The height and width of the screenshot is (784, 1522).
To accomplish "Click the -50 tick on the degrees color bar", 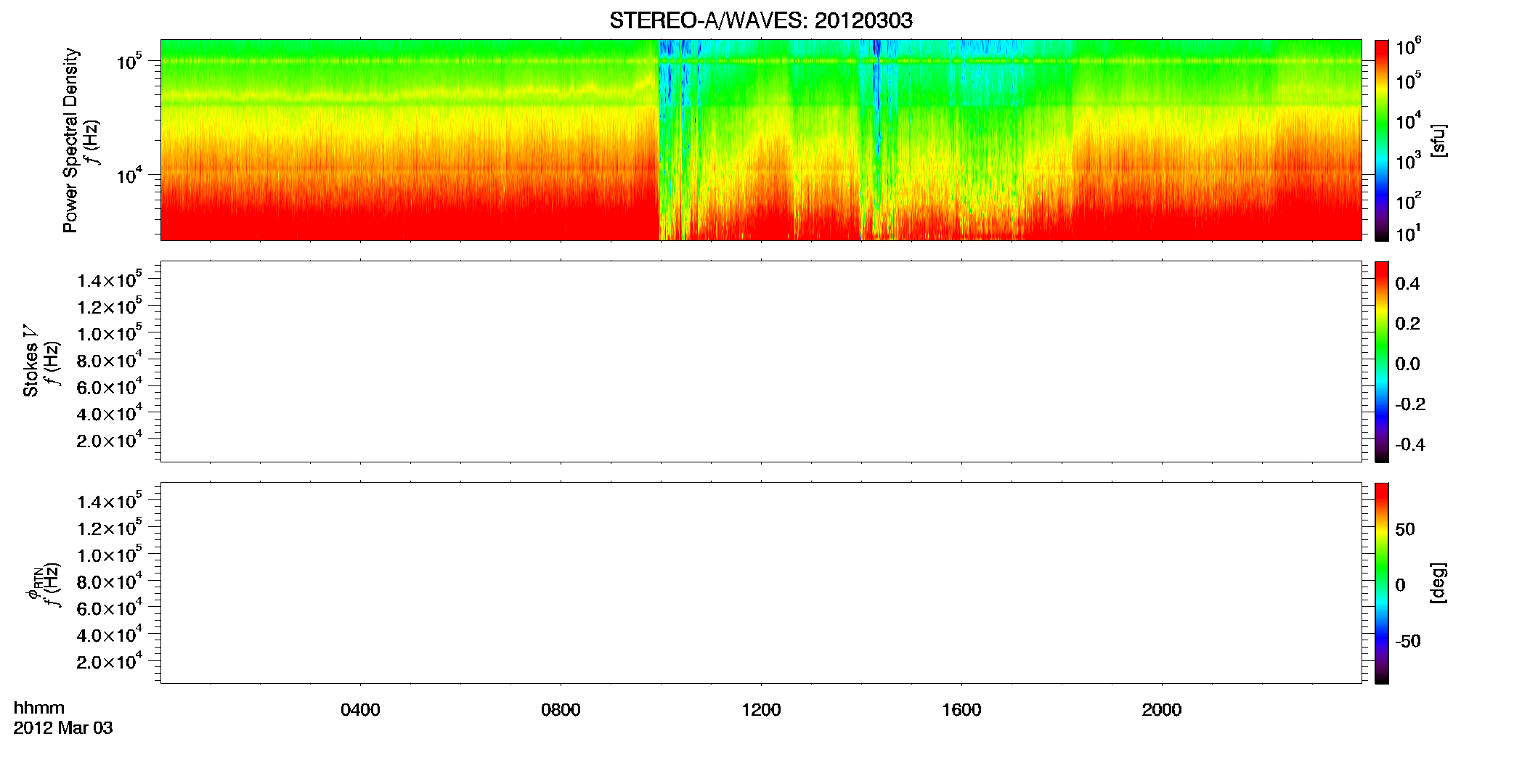I will click(x=1408, y=642).
